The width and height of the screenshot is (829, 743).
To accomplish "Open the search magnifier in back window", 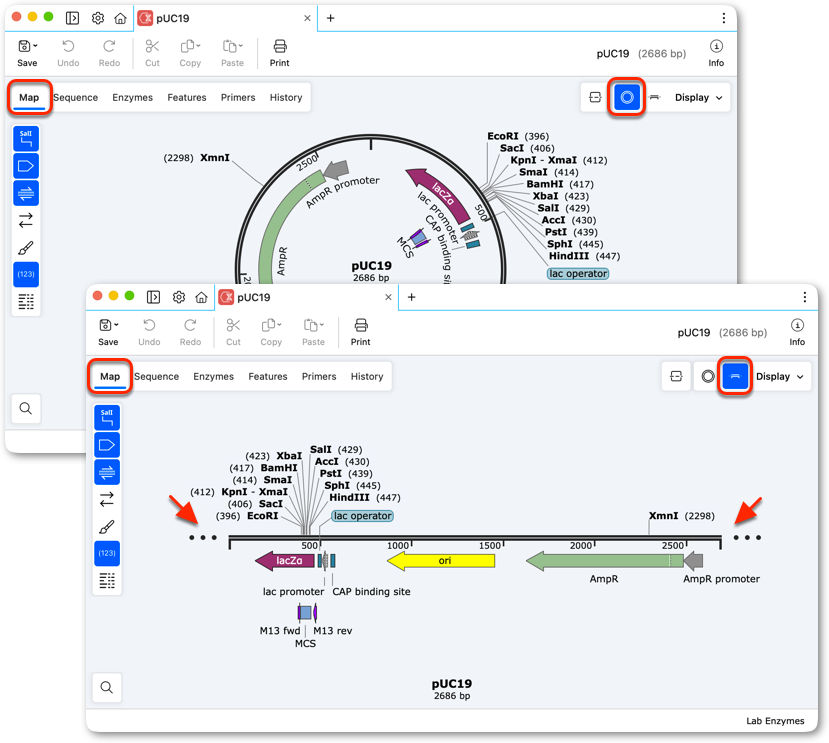I will (26, 408).
